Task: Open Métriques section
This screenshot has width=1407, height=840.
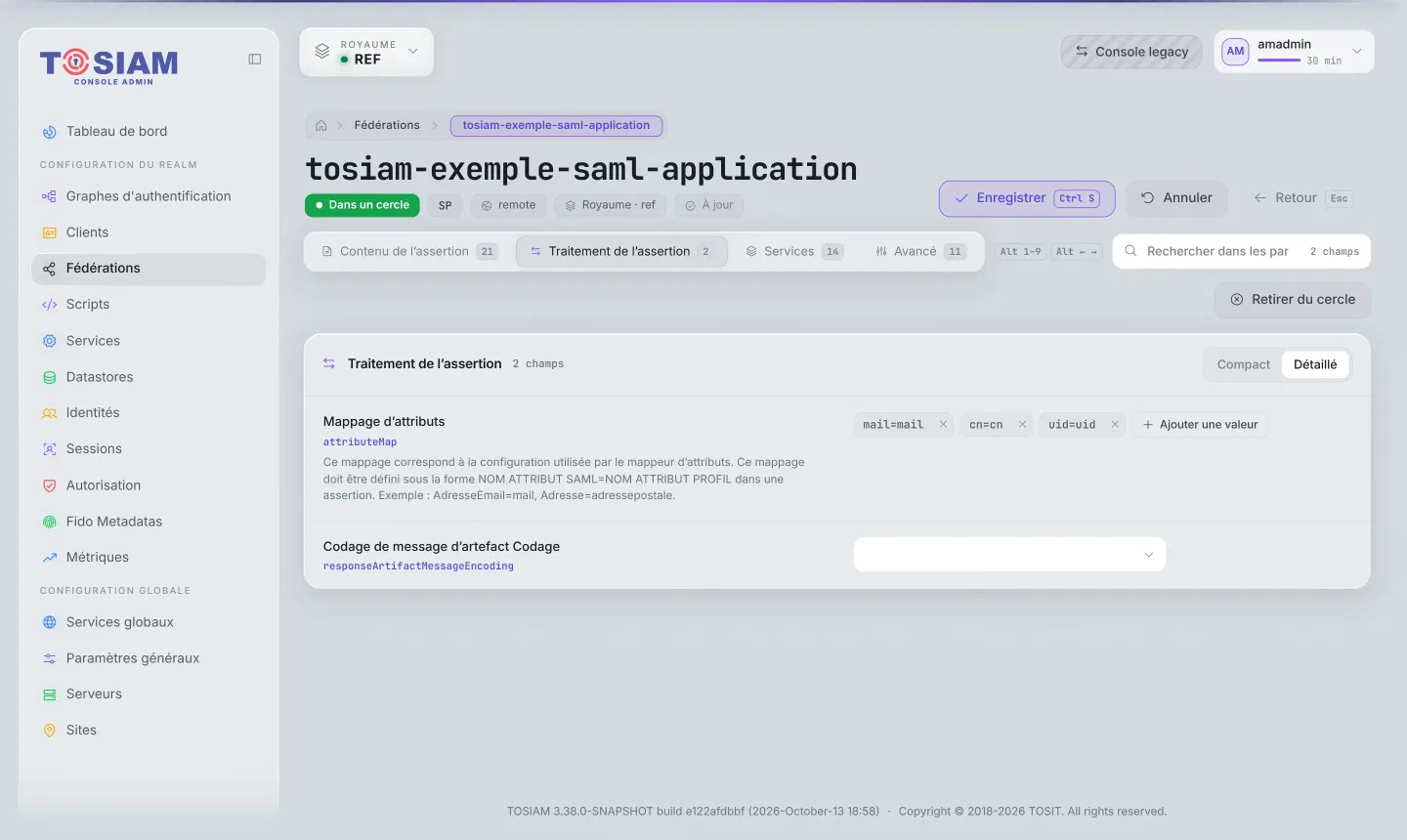Action: coord(149,558)
